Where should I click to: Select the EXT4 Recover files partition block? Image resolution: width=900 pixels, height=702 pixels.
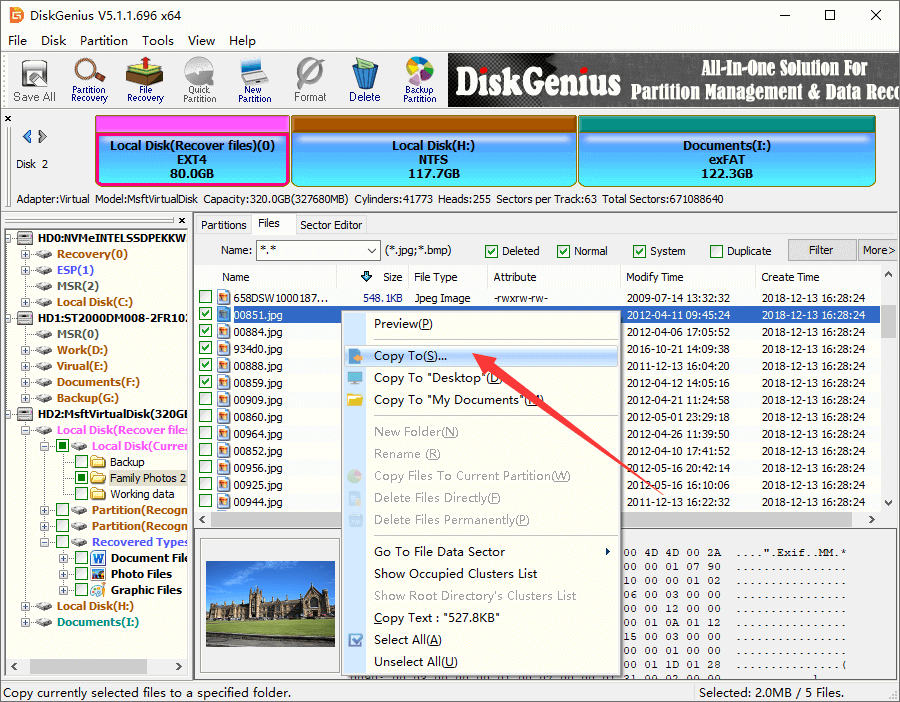point(192,151)
